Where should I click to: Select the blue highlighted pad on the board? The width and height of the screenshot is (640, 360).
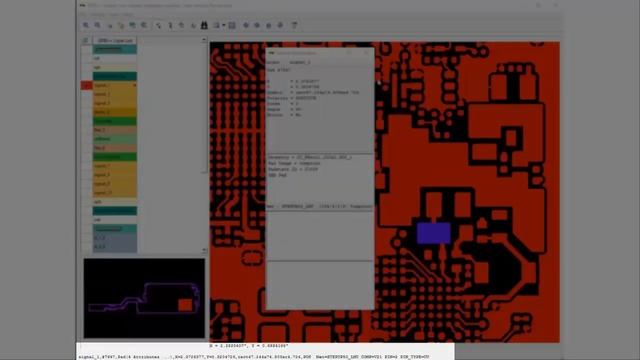coord(433,232)
